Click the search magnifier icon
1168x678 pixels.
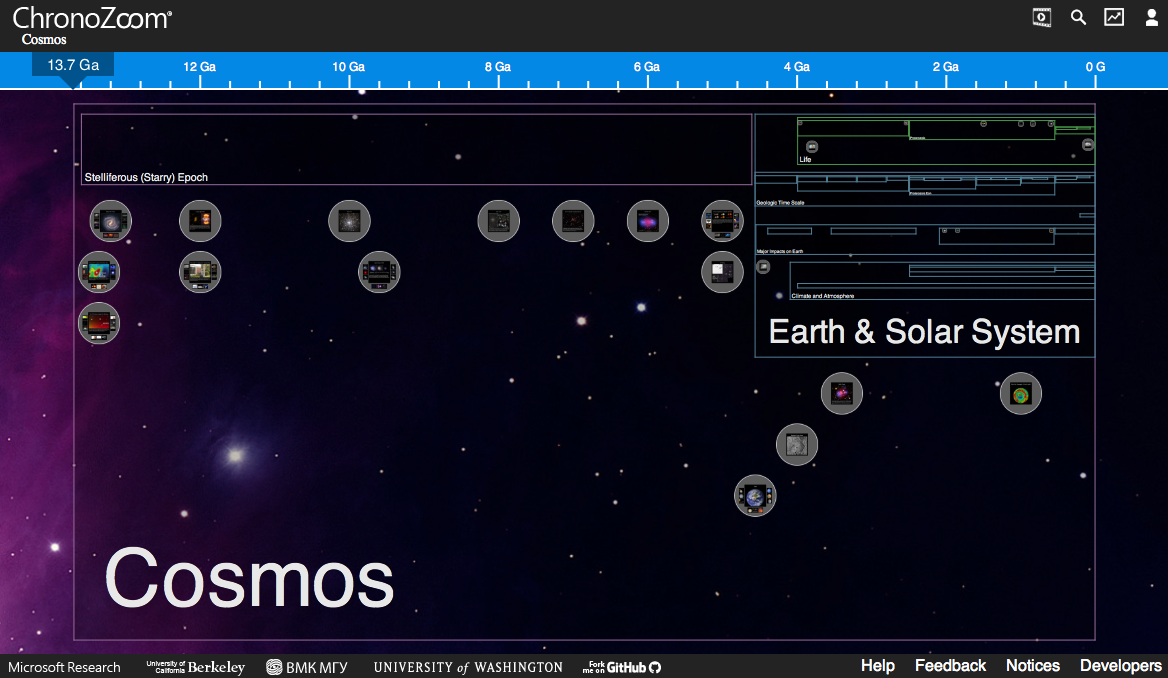[x=1078, y=17]
